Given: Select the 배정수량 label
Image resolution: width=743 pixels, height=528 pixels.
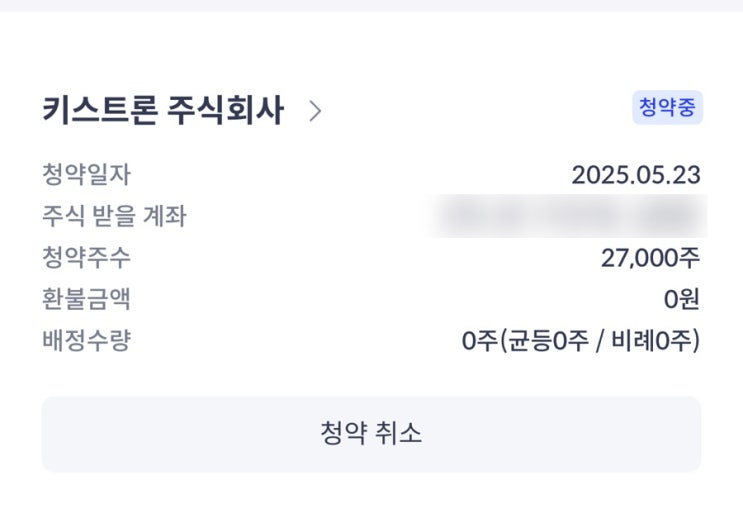Looking at the screenshot, I should tap(86, 341).
